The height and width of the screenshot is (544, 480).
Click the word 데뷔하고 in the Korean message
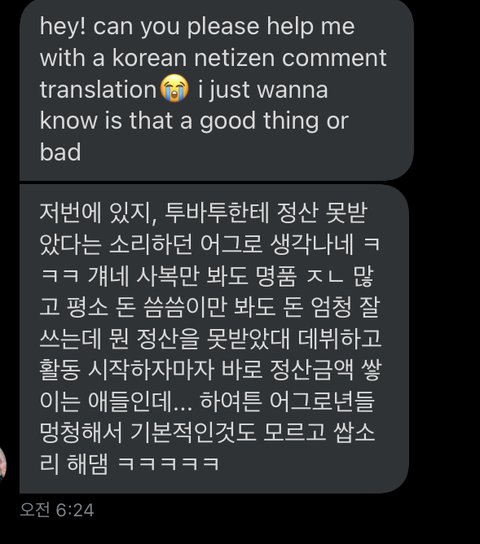340,339
